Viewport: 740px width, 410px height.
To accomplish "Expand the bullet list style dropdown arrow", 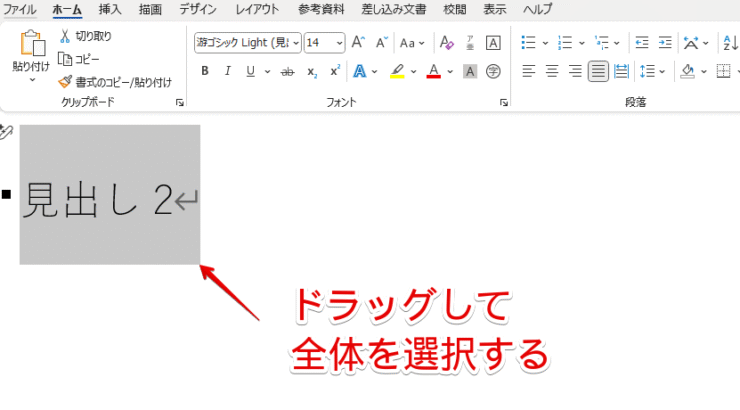I will (x=545, y=43).
